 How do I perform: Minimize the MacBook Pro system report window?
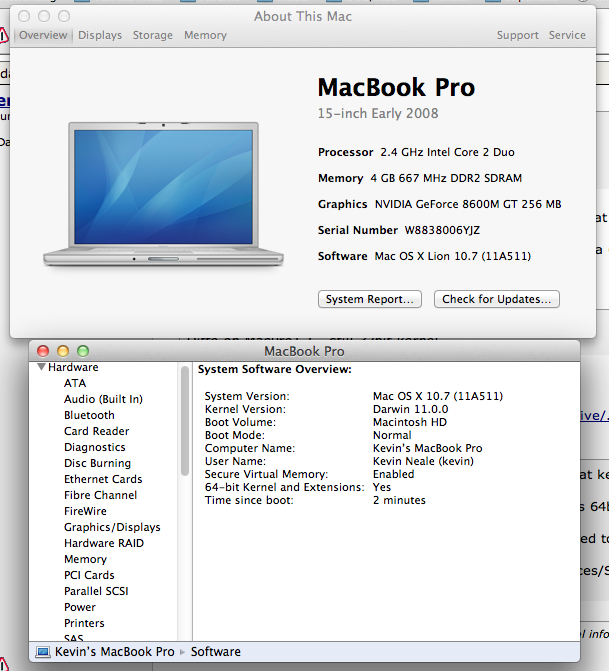63,351
